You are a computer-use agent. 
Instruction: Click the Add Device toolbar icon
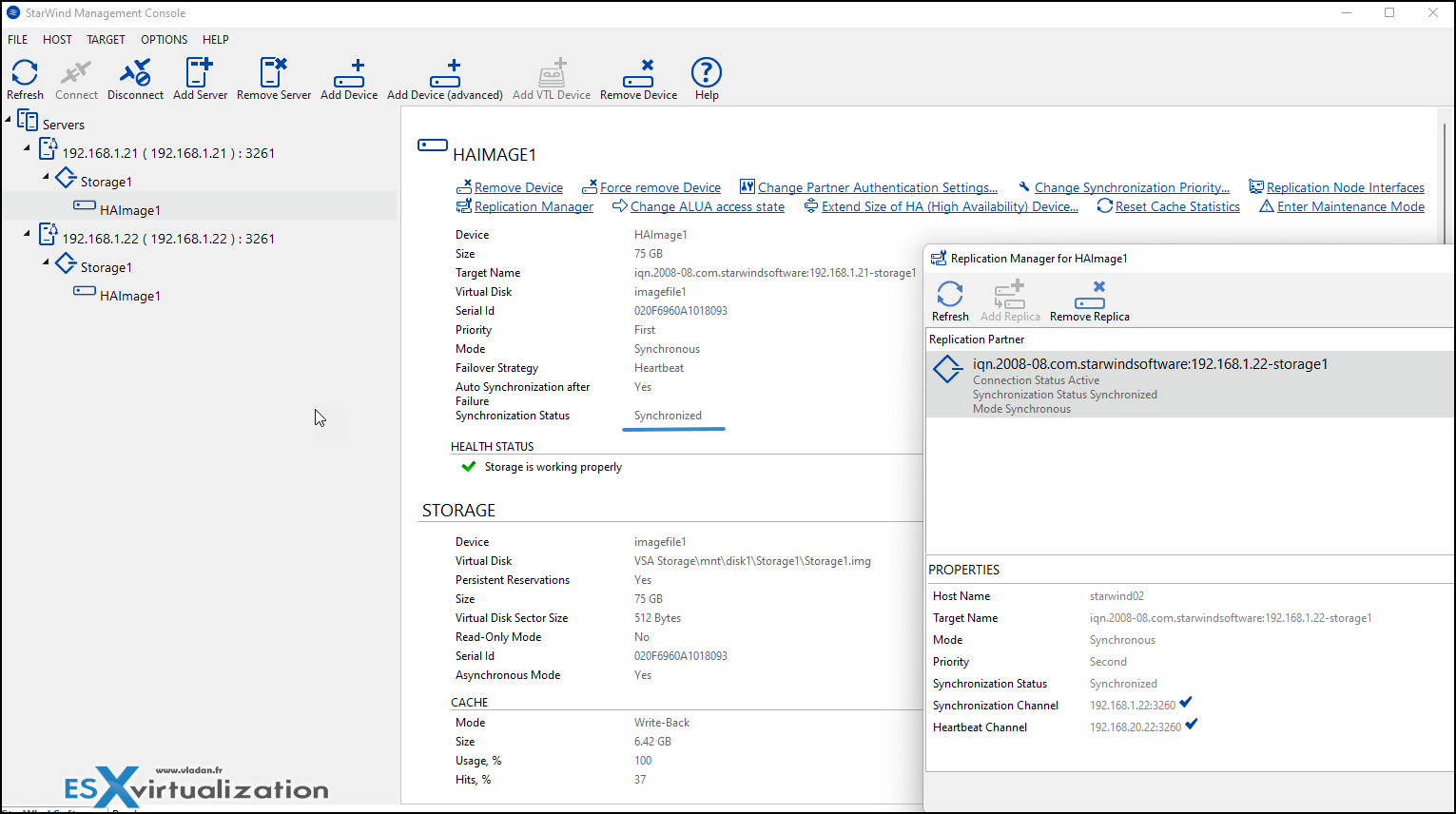pos(349,73)
